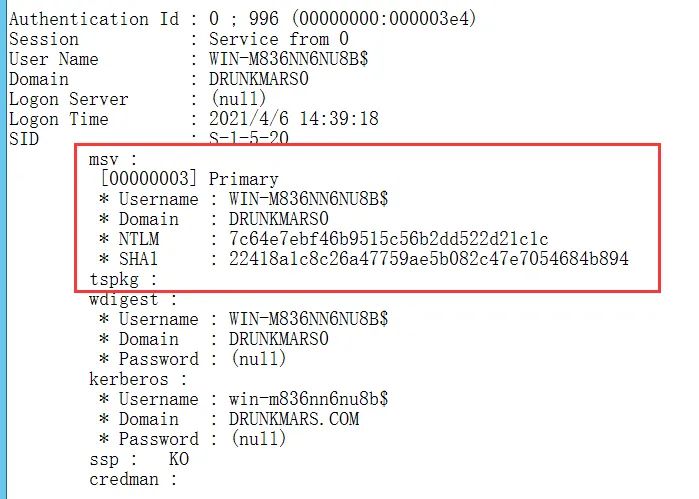Viewport: 699px width, 499px height.
Task: Click the wdigest Password (null) value
Action: [x=259, y=359]
